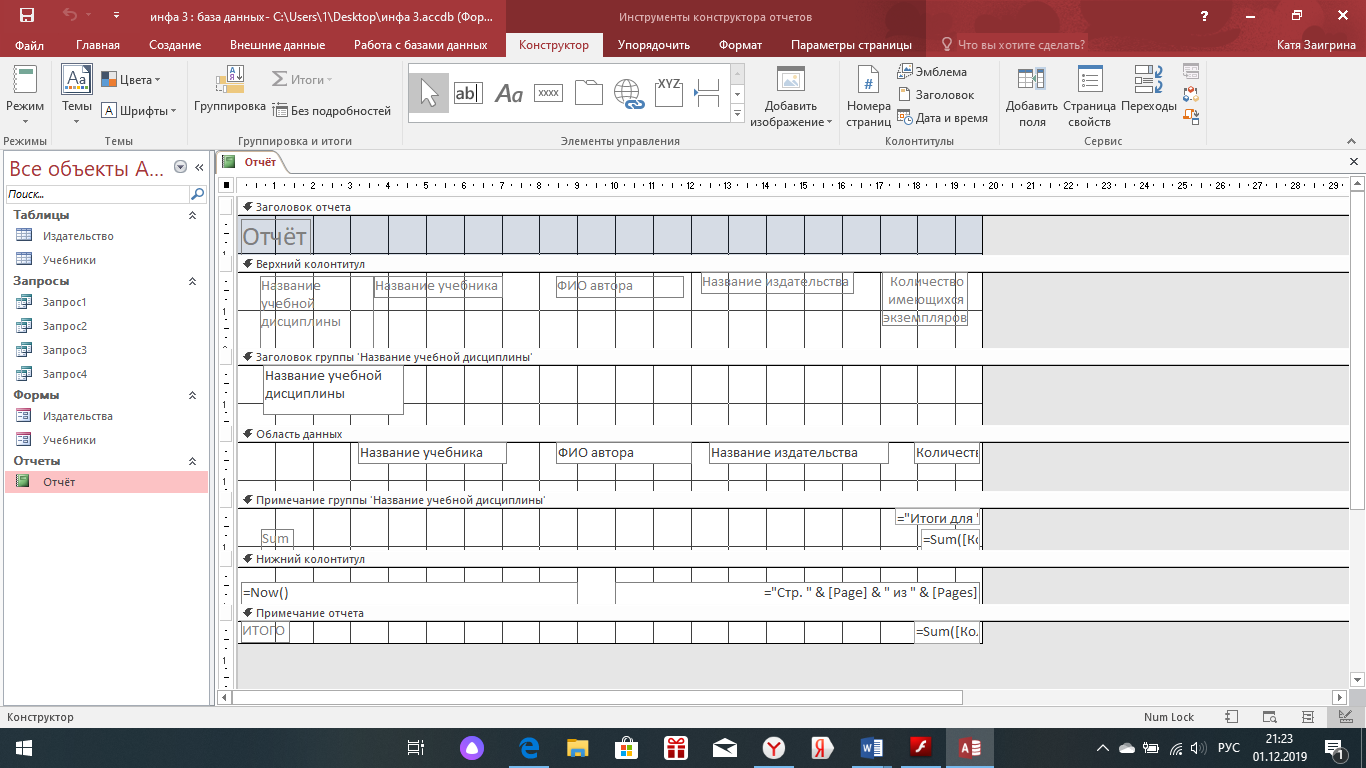Open Grouping and Sorting (Группировка)
Screen dimensions: 1366x768
230,90
